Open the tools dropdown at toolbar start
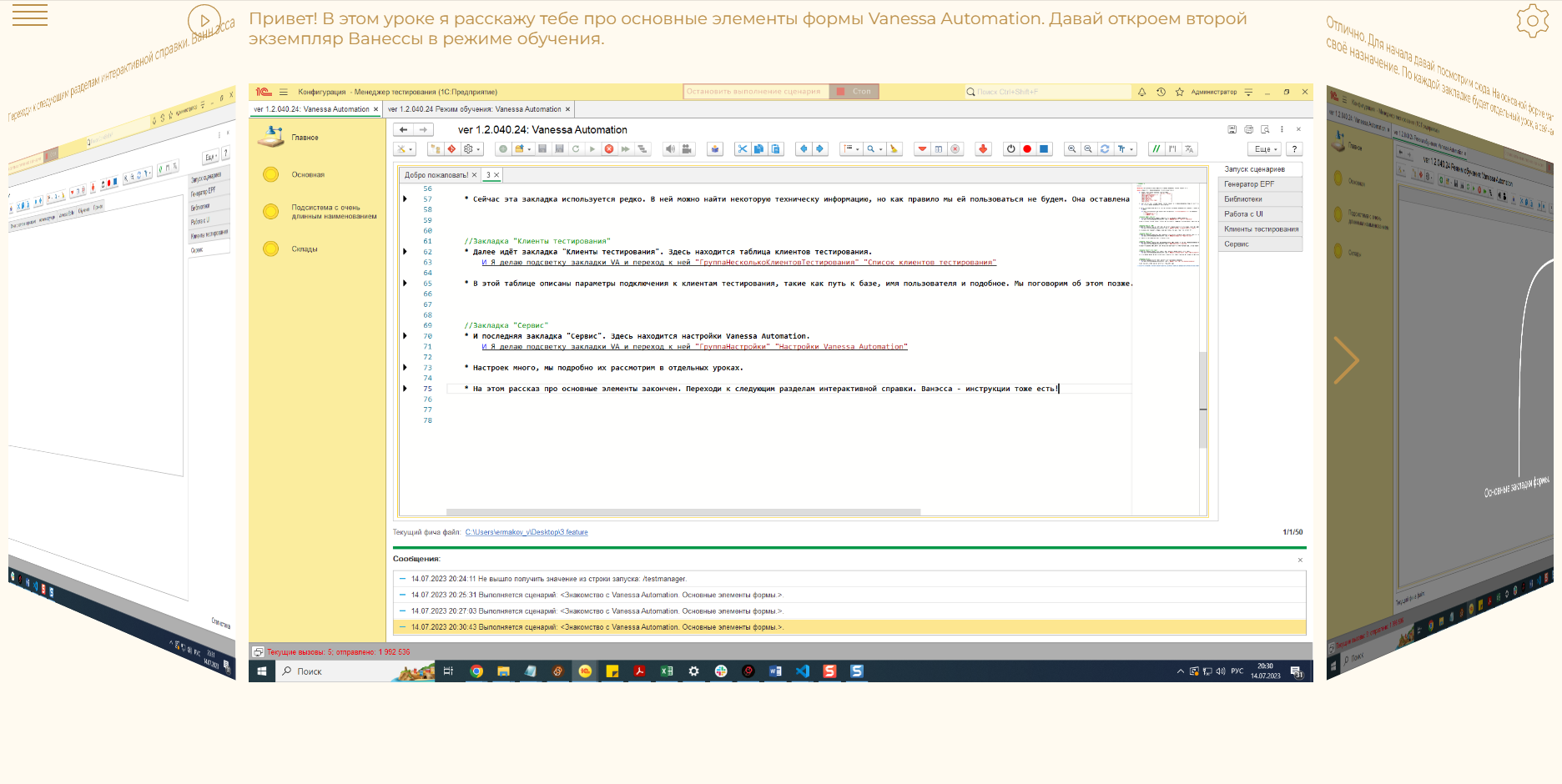The width and height of the screenshot is (1562, 784). 405,149
